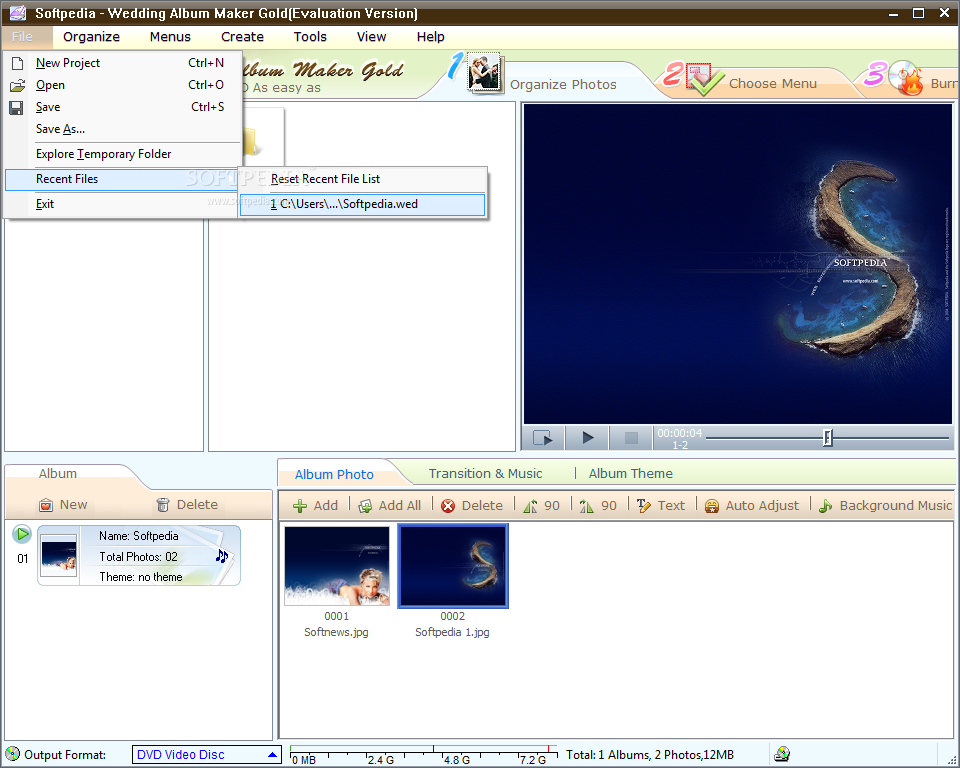Viewport: 960px width, 768px height.
Task: Switch to the Album Photo tab
Action: [334, 474]
